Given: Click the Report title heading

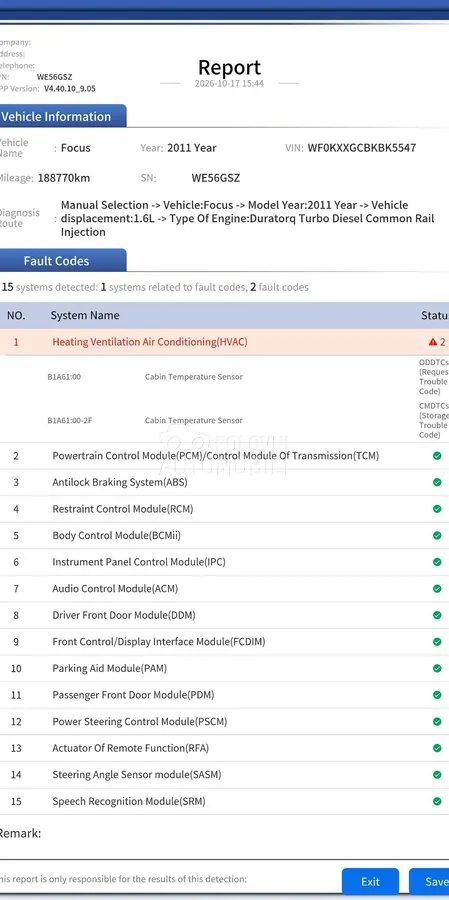Looking at the screenshot, I should pos(229,67).
